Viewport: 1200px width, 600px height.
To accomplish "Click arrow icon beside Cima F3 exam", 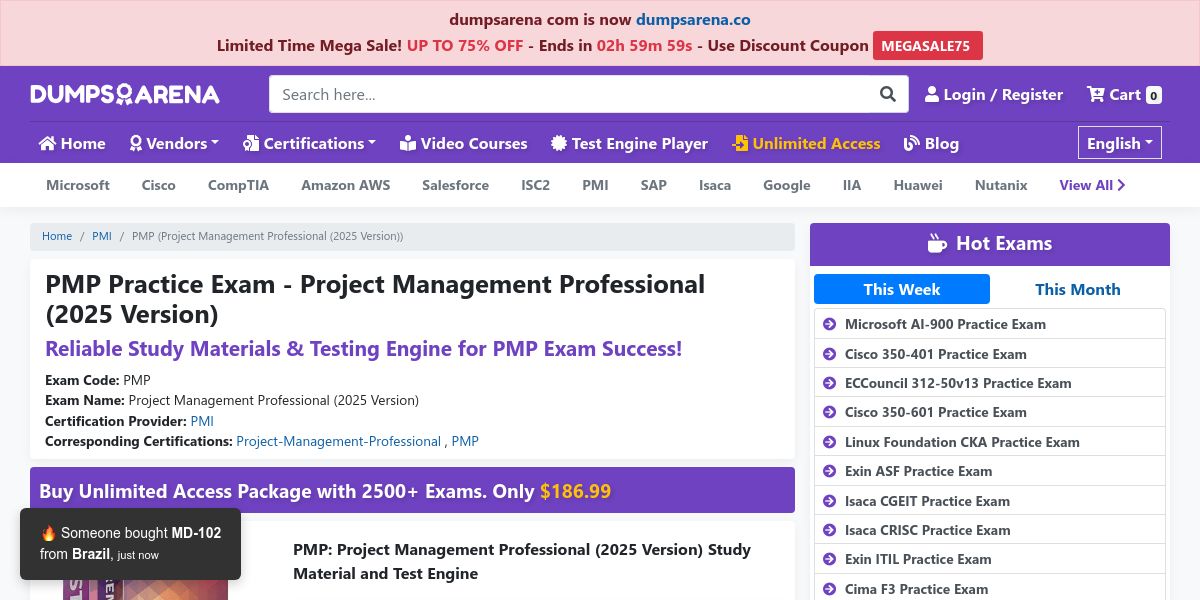I will point(829,589).
